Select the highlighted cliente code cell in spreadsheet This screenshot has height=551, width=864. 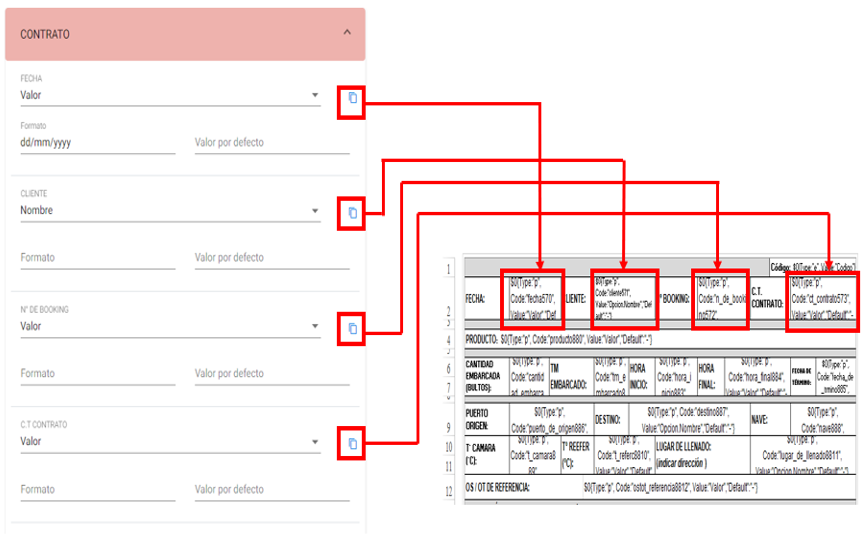(623, 299)
